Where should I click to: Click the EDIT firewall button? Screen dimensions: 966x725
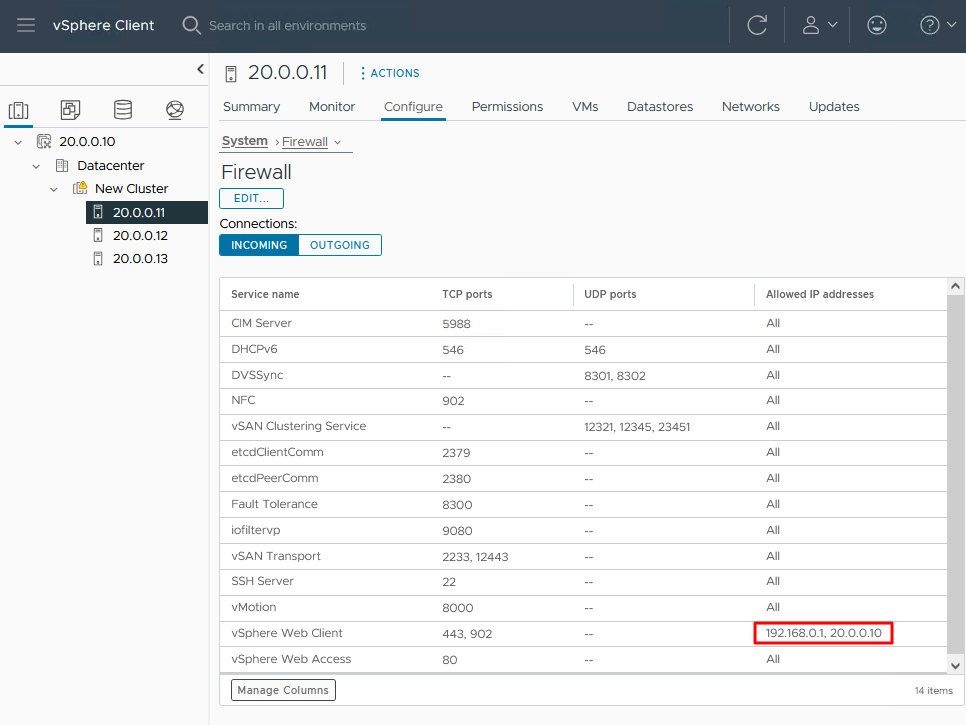point(251,198)
